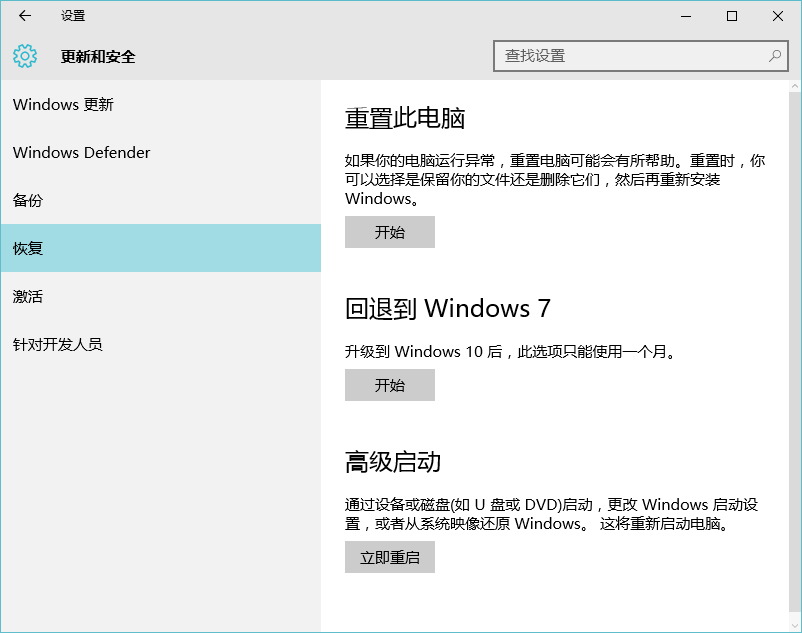The image size is (802, 633).
Task: Open Windows Defender section
Action: click(x=161, y=152)
